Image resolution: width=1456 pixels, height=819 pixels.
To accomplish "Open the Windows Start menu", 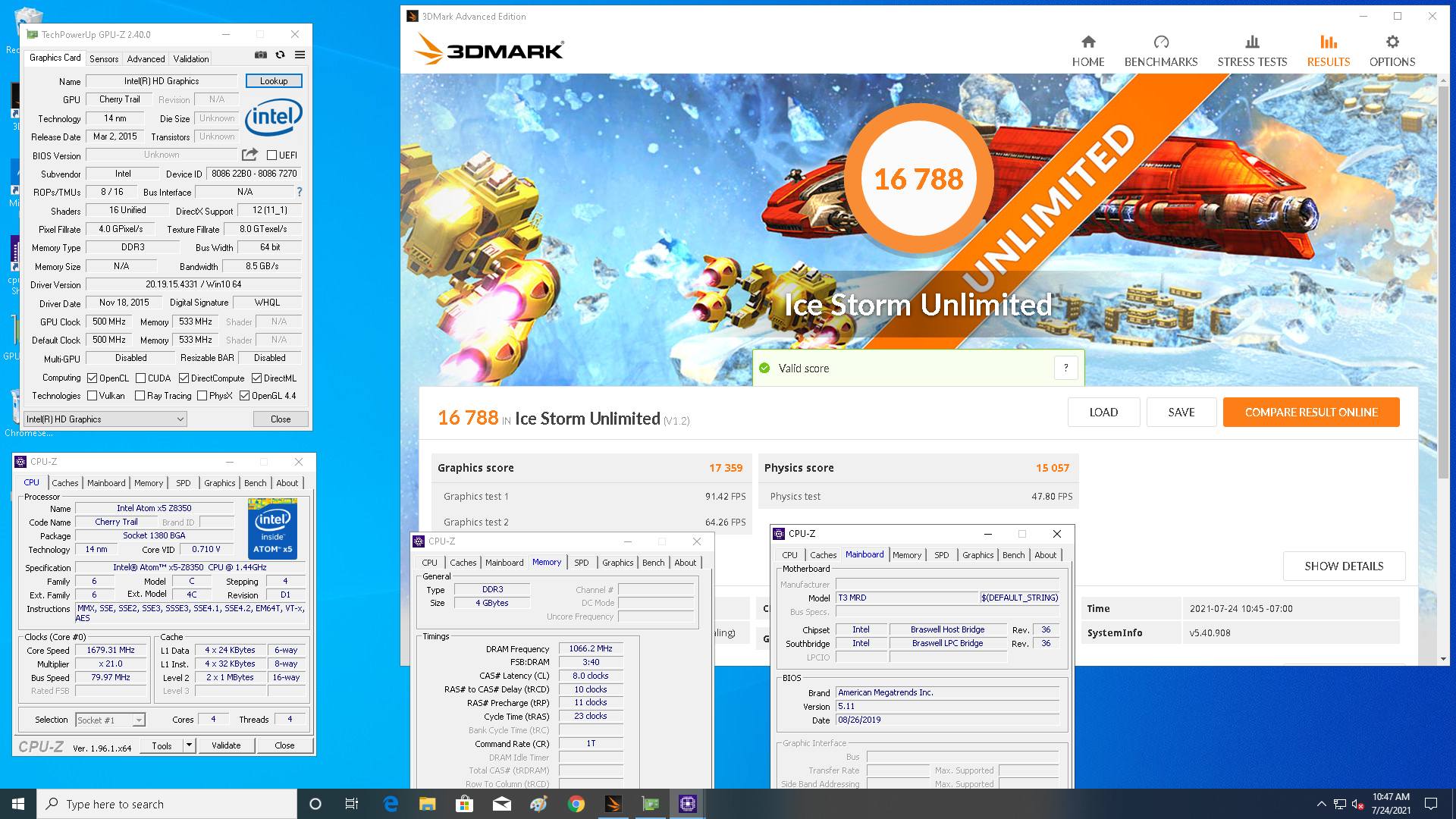I will (x=18, y=804).
